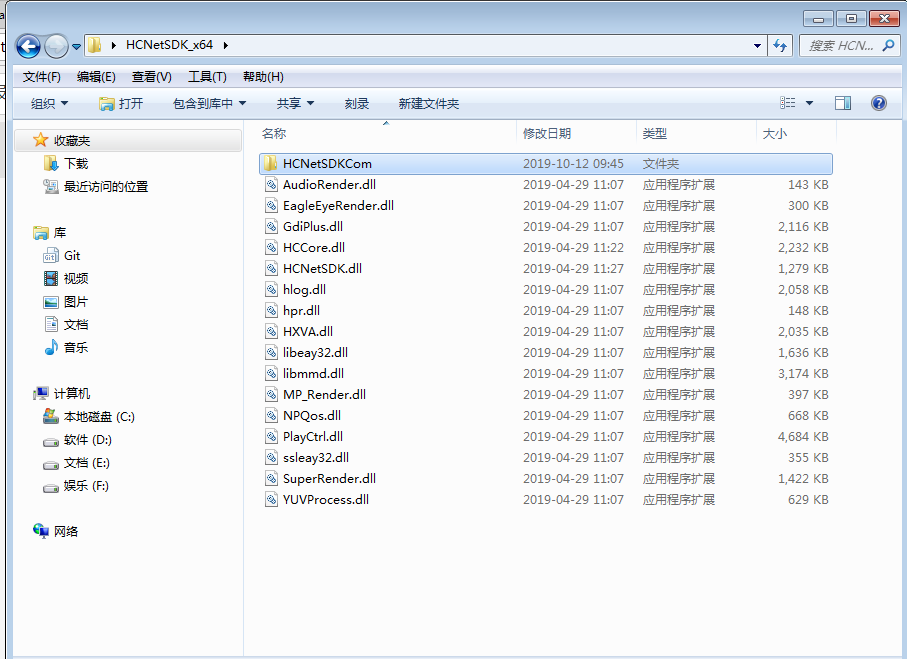Toggle the preview pane
The height and width of the screenshot is (659, 907).
[843, 102]
